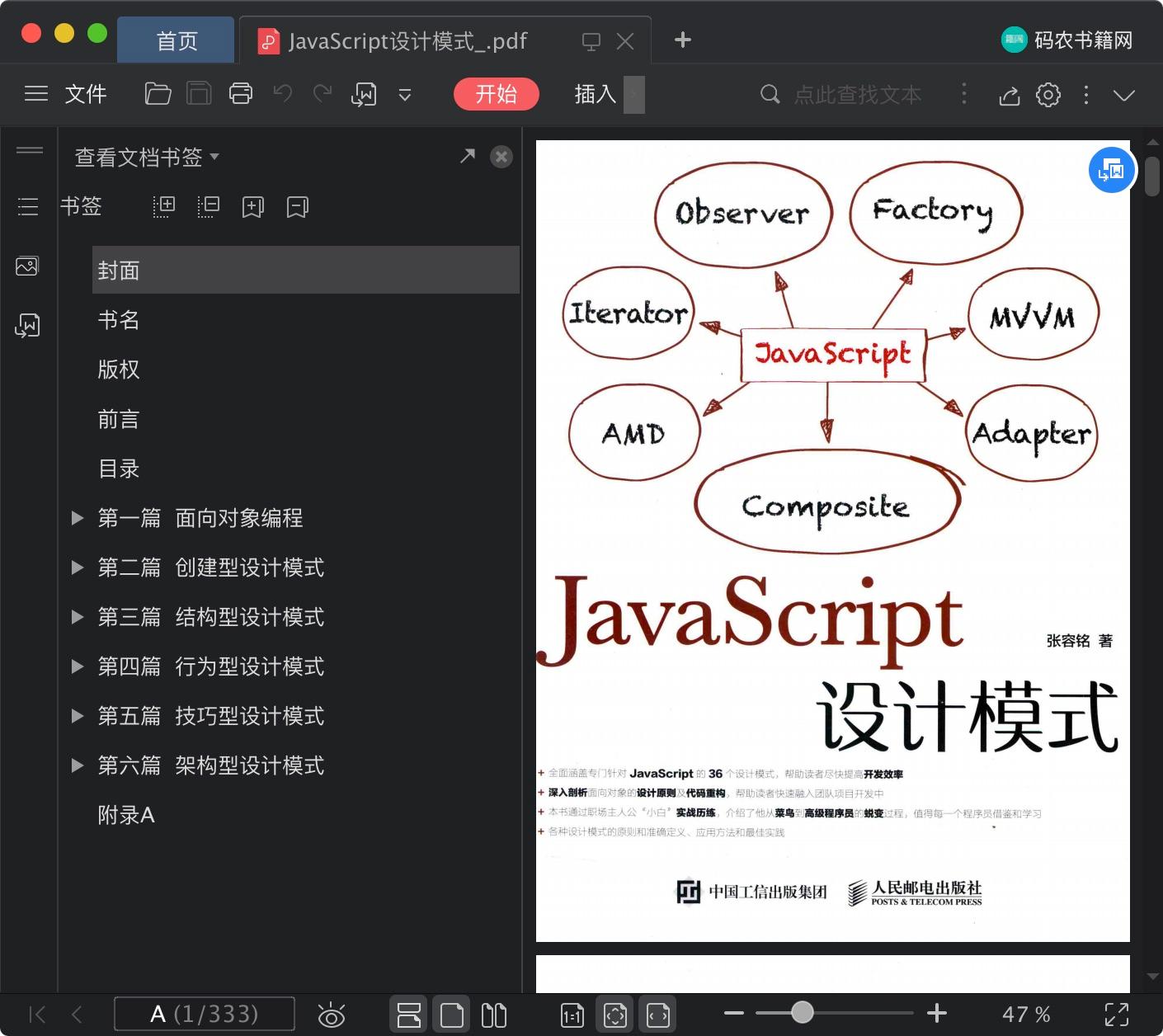Select the 插入 ribbon tab

596,94
